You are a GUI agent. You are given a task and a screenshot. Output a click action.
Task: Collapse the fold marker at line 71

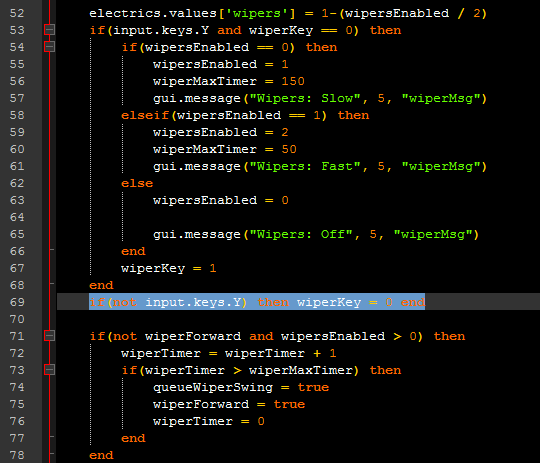pos(50,336)
